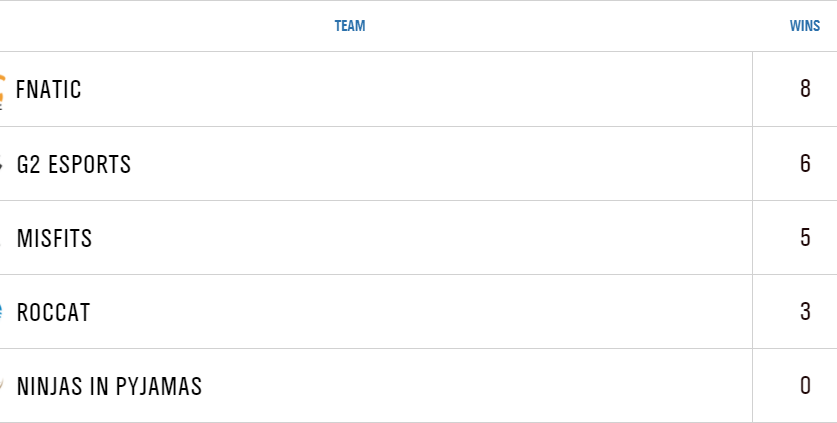This screenshot has height=423, width=837.
Task: Click G2 Esports' wins value of 6
Action: (805, 163)
